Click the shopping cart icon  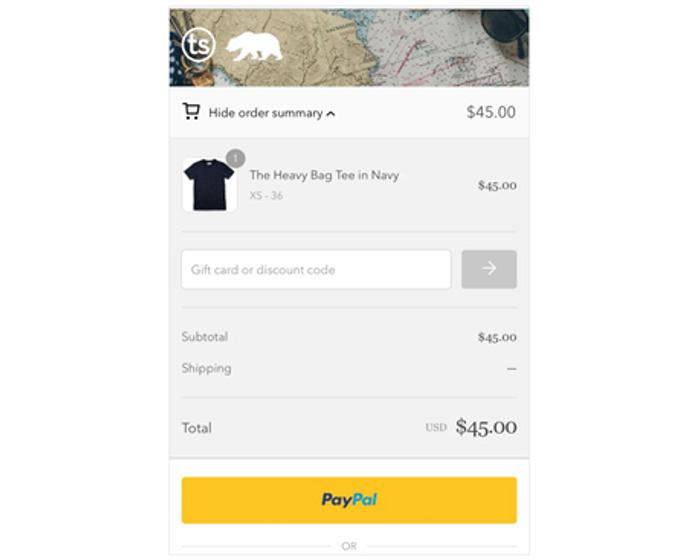pyautogui.click(x=191, y=111)
